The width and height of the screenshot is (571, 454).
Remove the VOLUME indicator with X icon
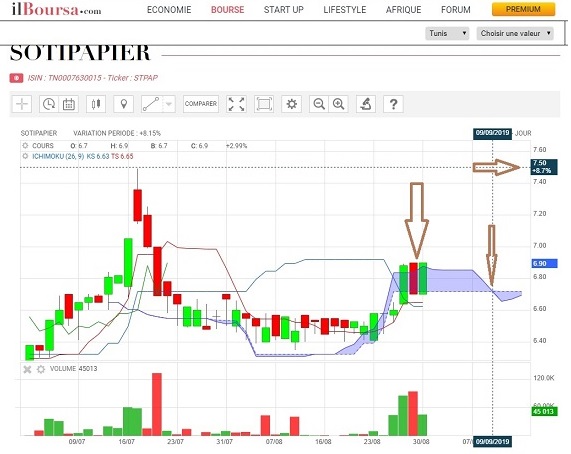(27, 370)
